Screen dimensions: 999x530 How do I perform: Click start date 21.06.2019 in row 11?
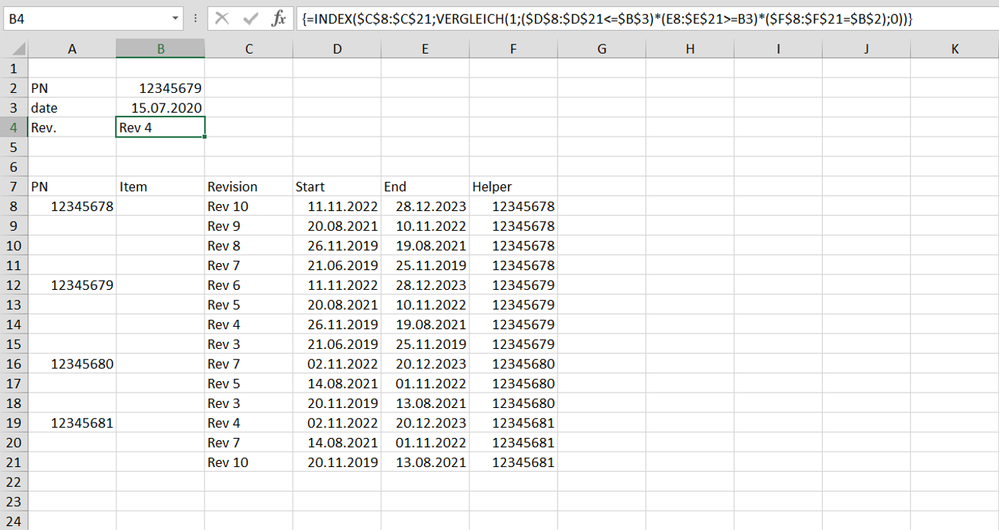pyautogui.click(x=336, y=266)
